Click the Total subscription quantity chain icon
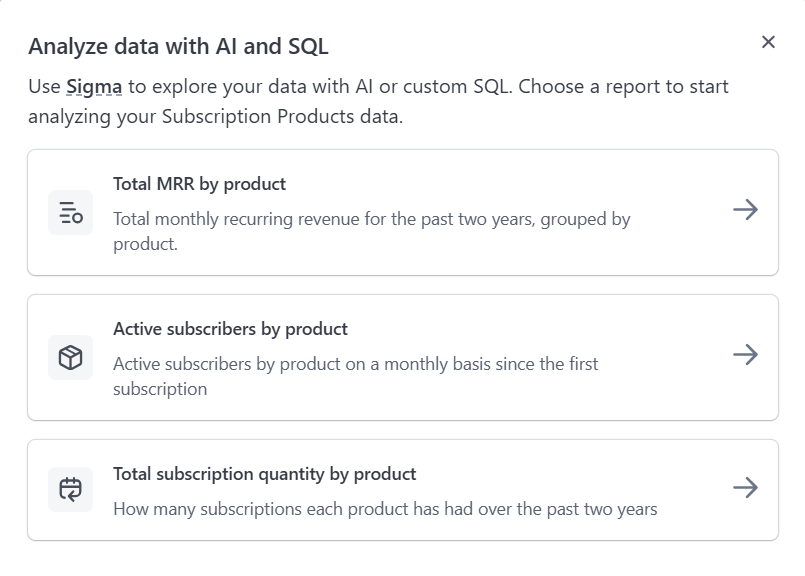This screenshot has height=576, width=805. (x=69, y=489)
